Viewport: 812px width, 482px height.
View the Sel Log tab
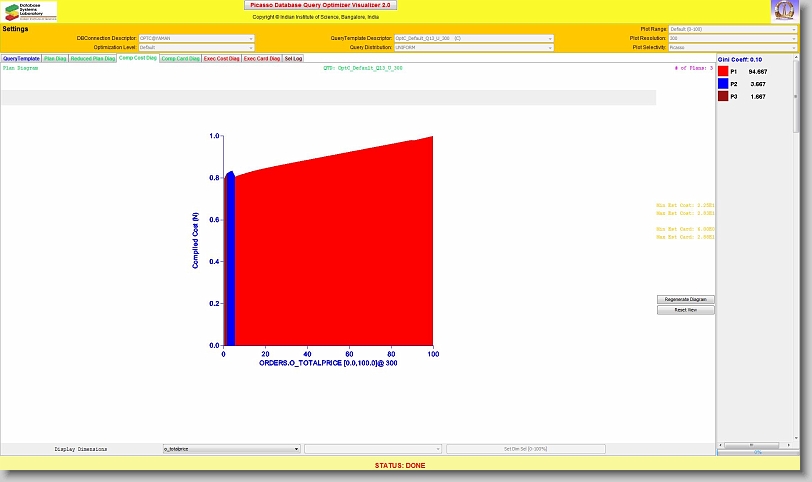[293, 59]
